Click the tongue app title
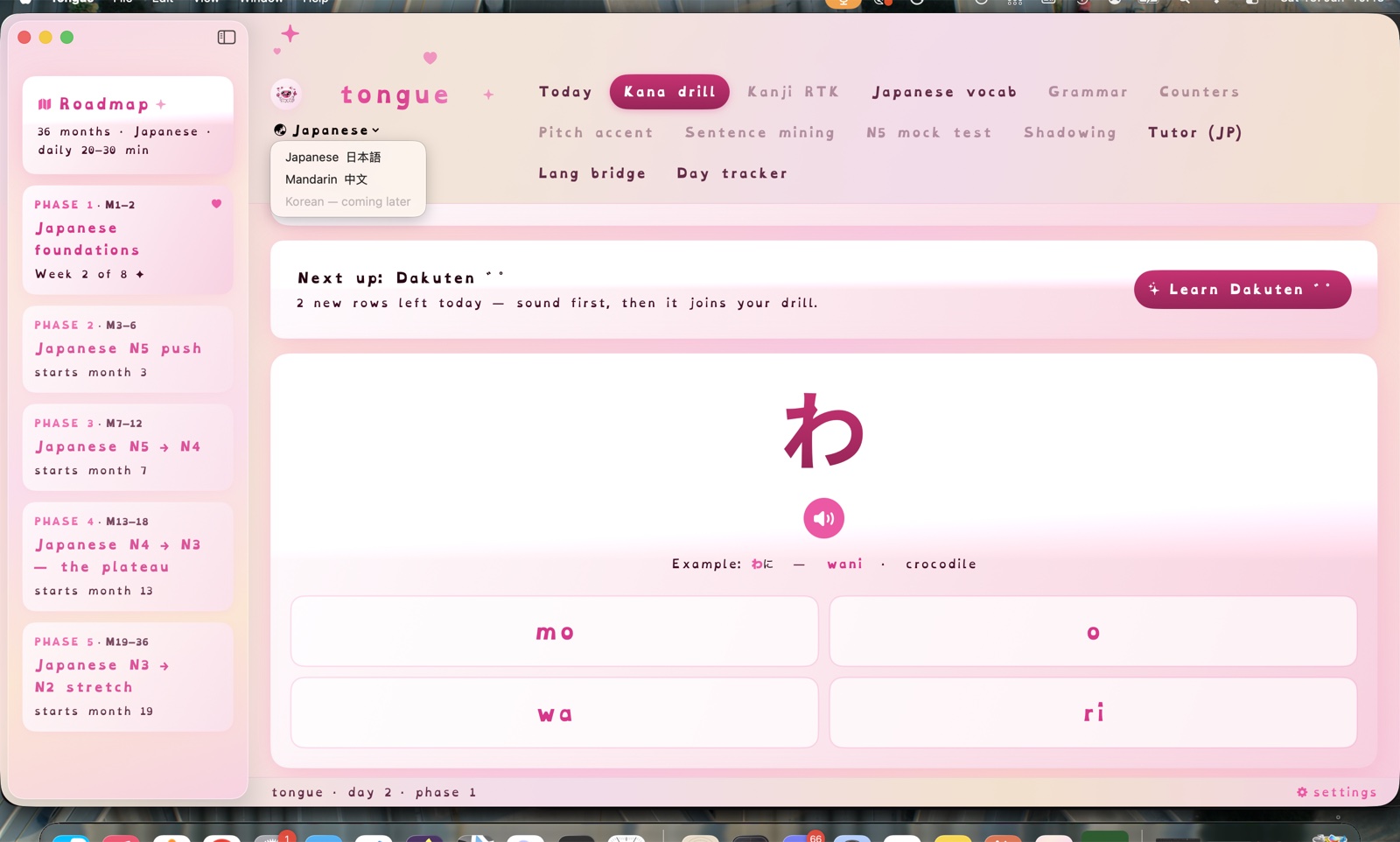 (x=395, y=94)
